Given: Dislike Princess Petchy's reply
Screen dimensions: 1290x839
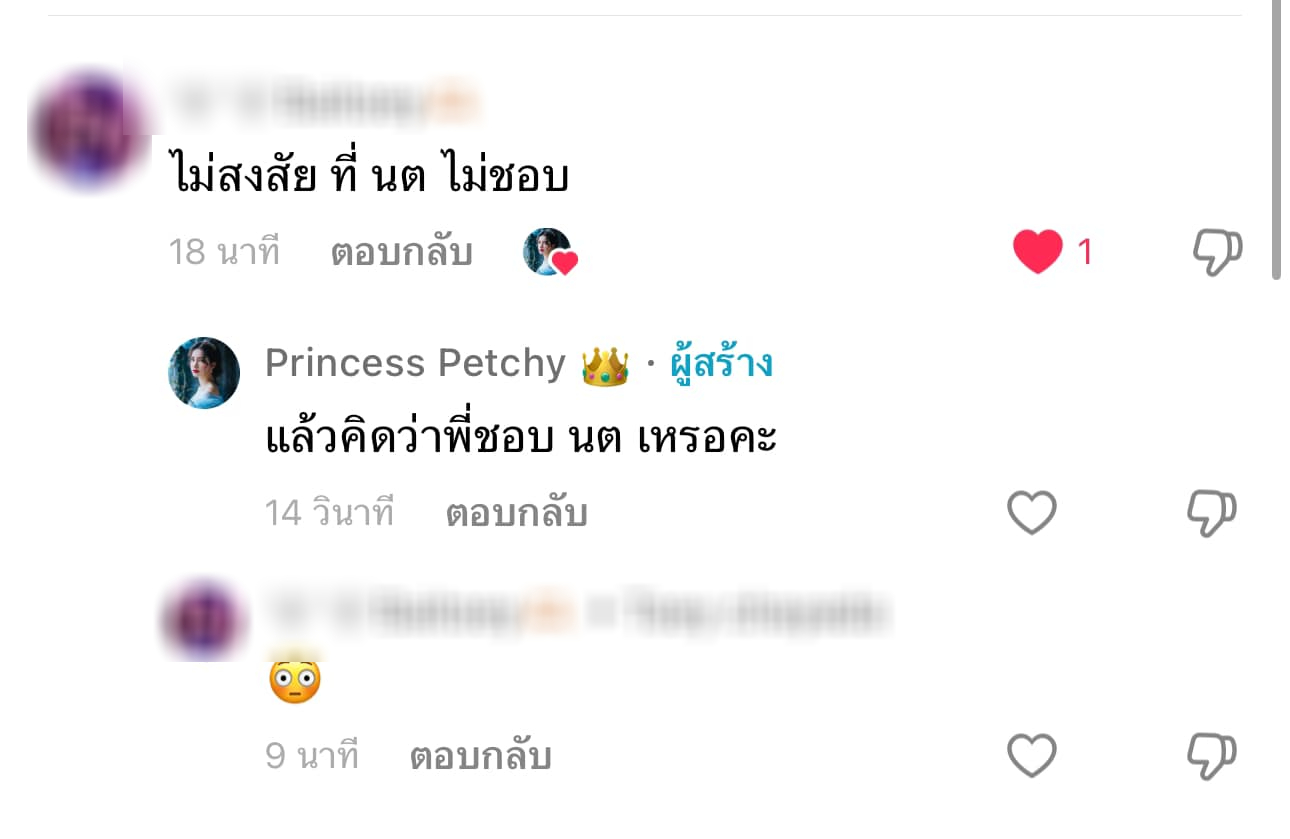Looking at the screenshot, I should [1212, 514].
